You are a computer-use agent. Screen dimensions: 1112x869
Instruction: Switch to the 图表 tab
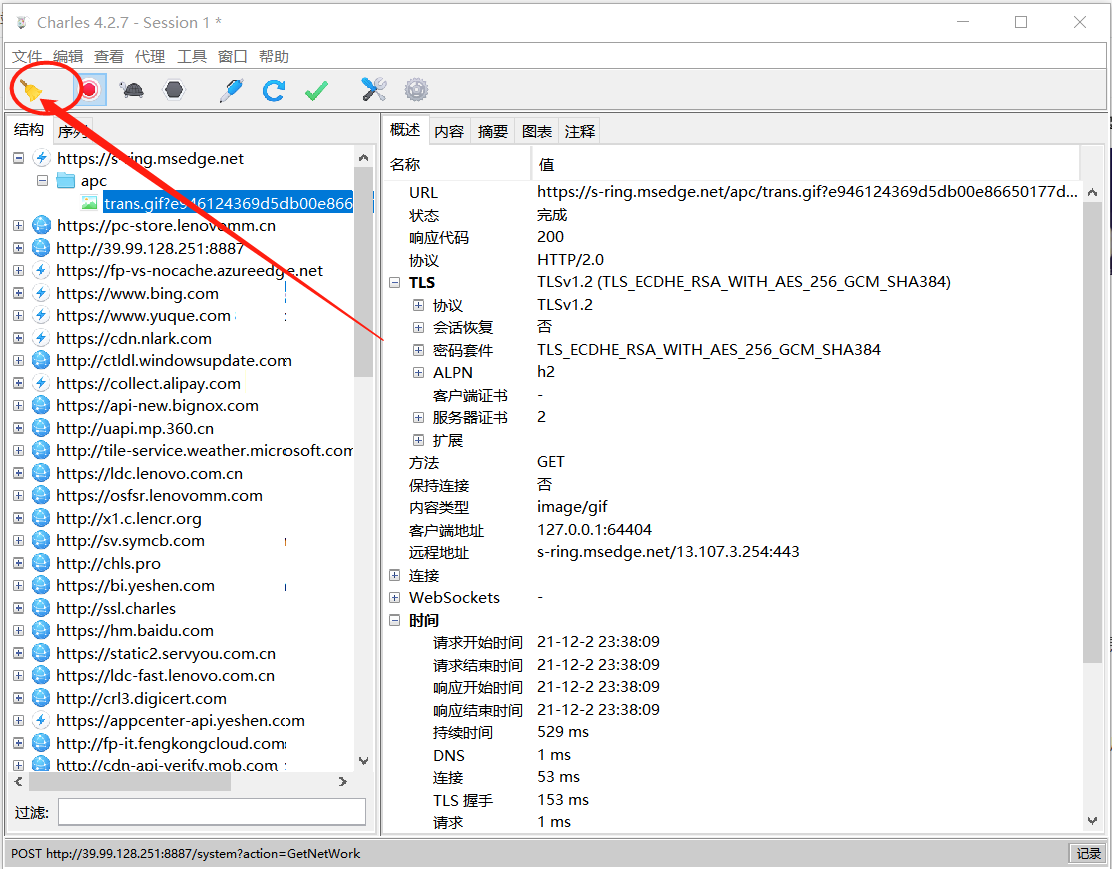pyautogui.click(x=537, y=131)
